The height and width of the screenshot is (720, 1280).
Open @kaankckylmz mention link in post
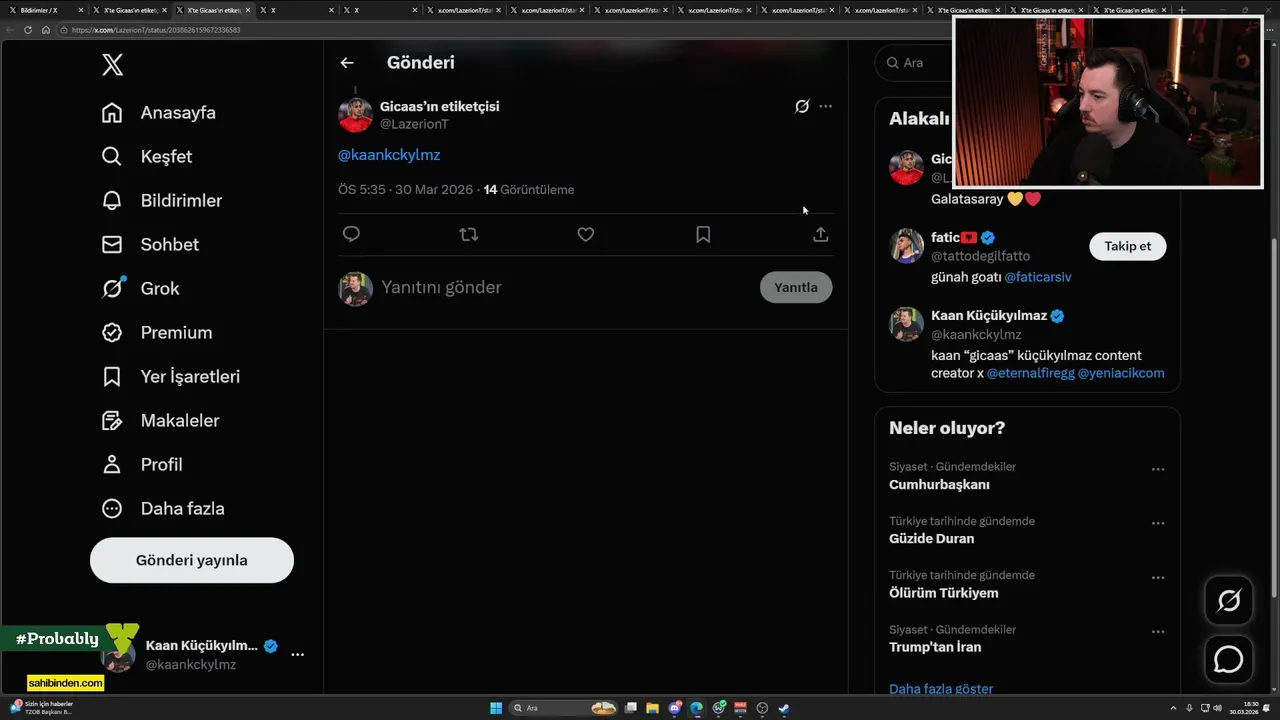(x=389, y=155)
